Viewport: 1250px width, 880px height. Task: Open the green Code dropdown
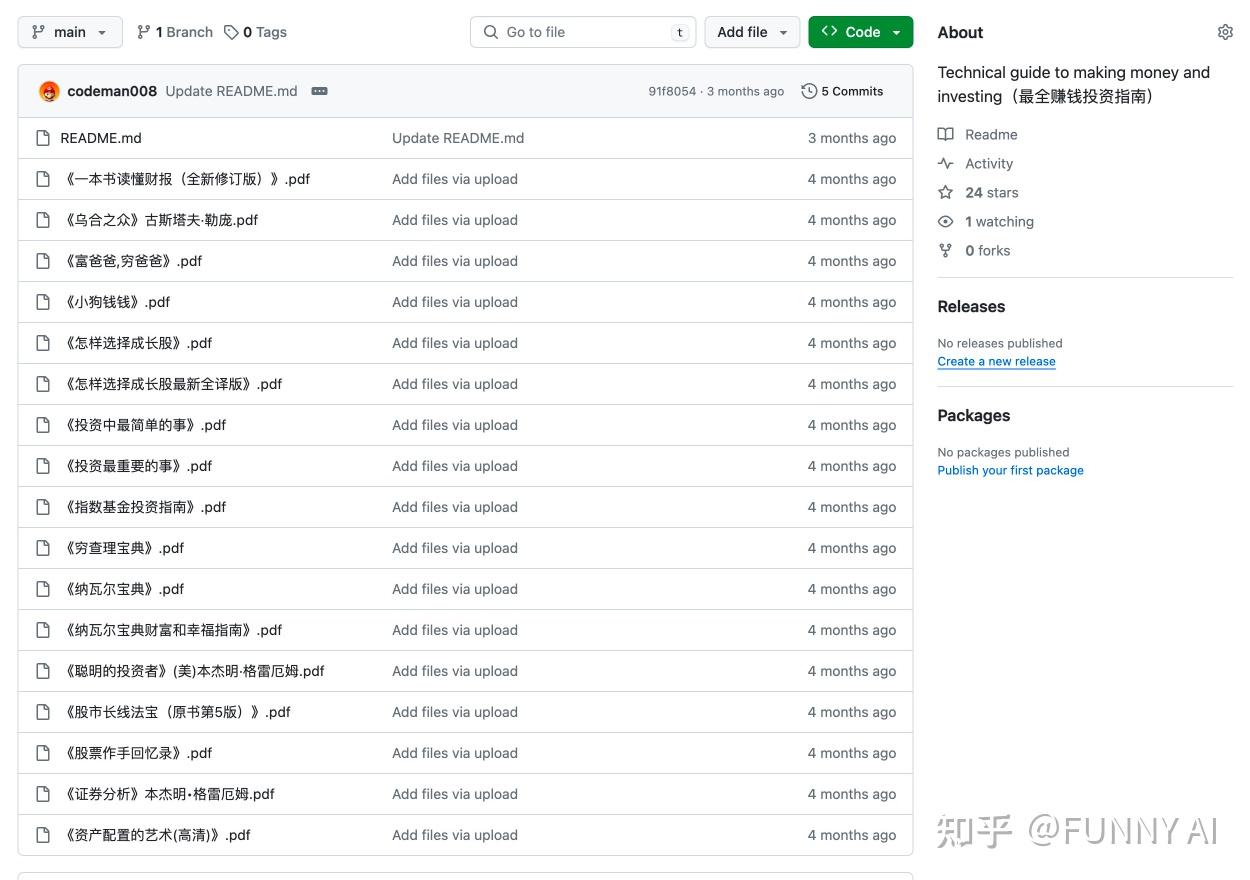pyautogui.click(x=860, y=32)
